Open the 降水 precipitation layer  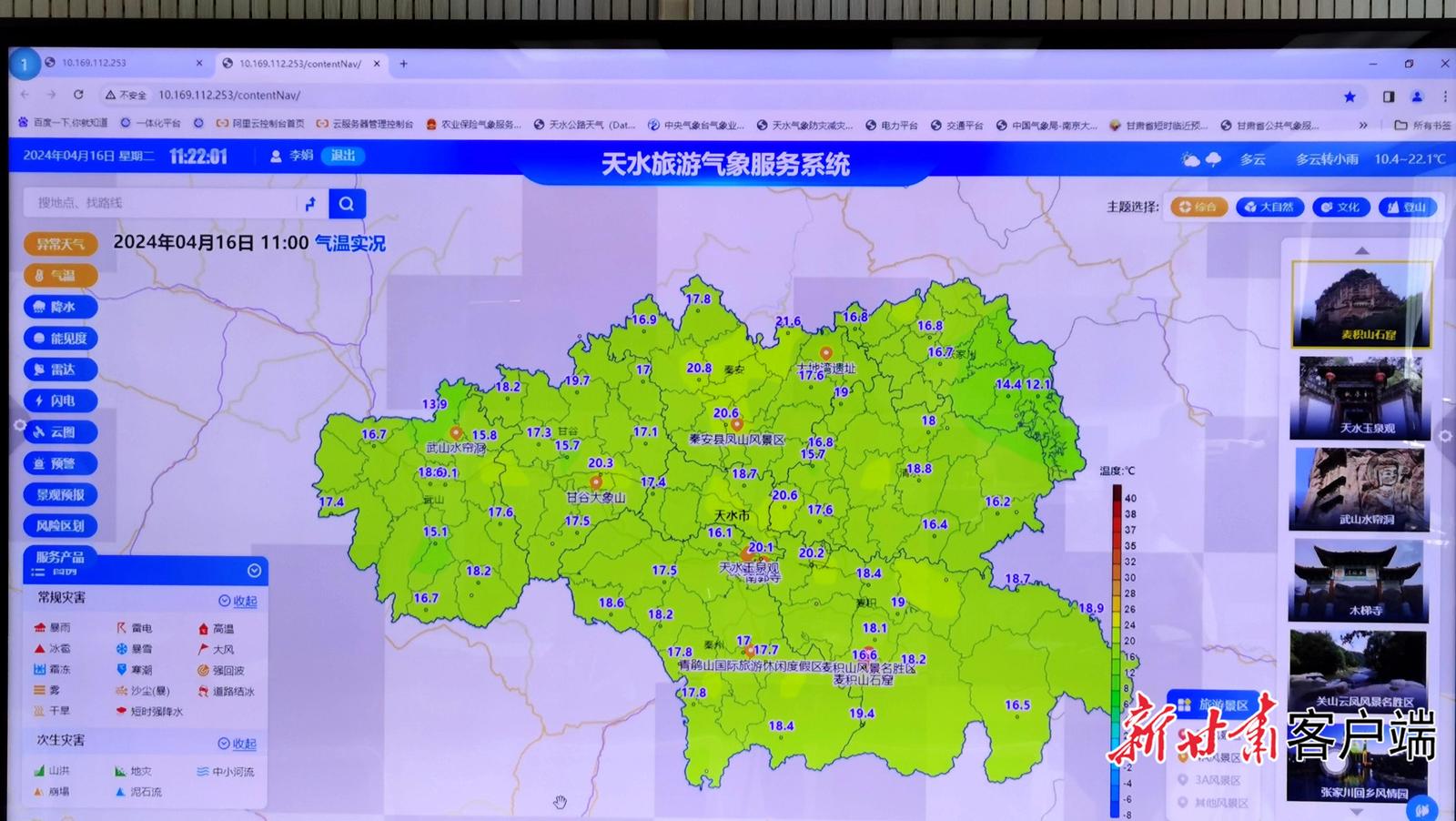click(x=60, y=307)
